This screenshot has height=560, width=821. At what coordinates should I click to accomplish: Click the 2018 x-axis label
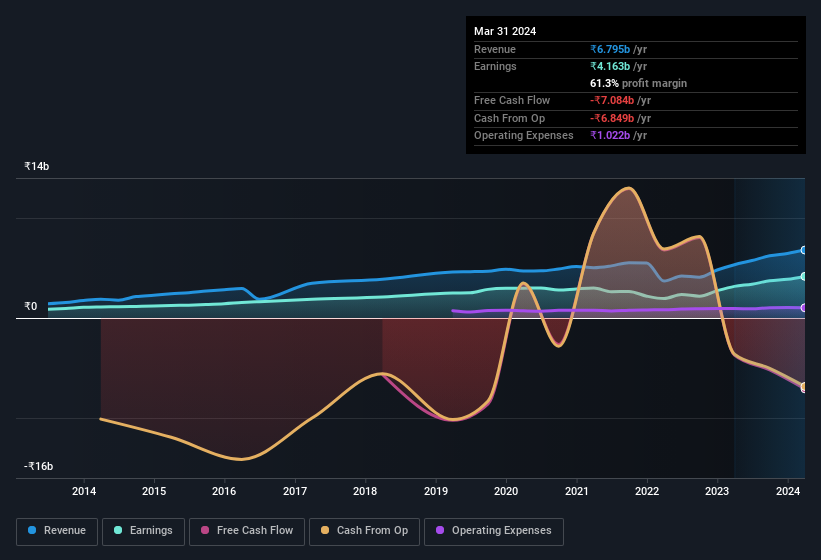(x=365, y=491)
